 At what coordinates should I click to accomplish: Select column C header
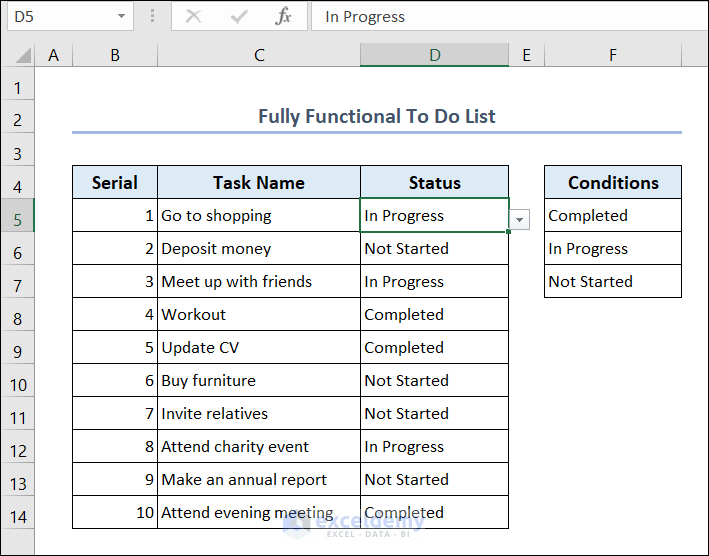(259, 55)
